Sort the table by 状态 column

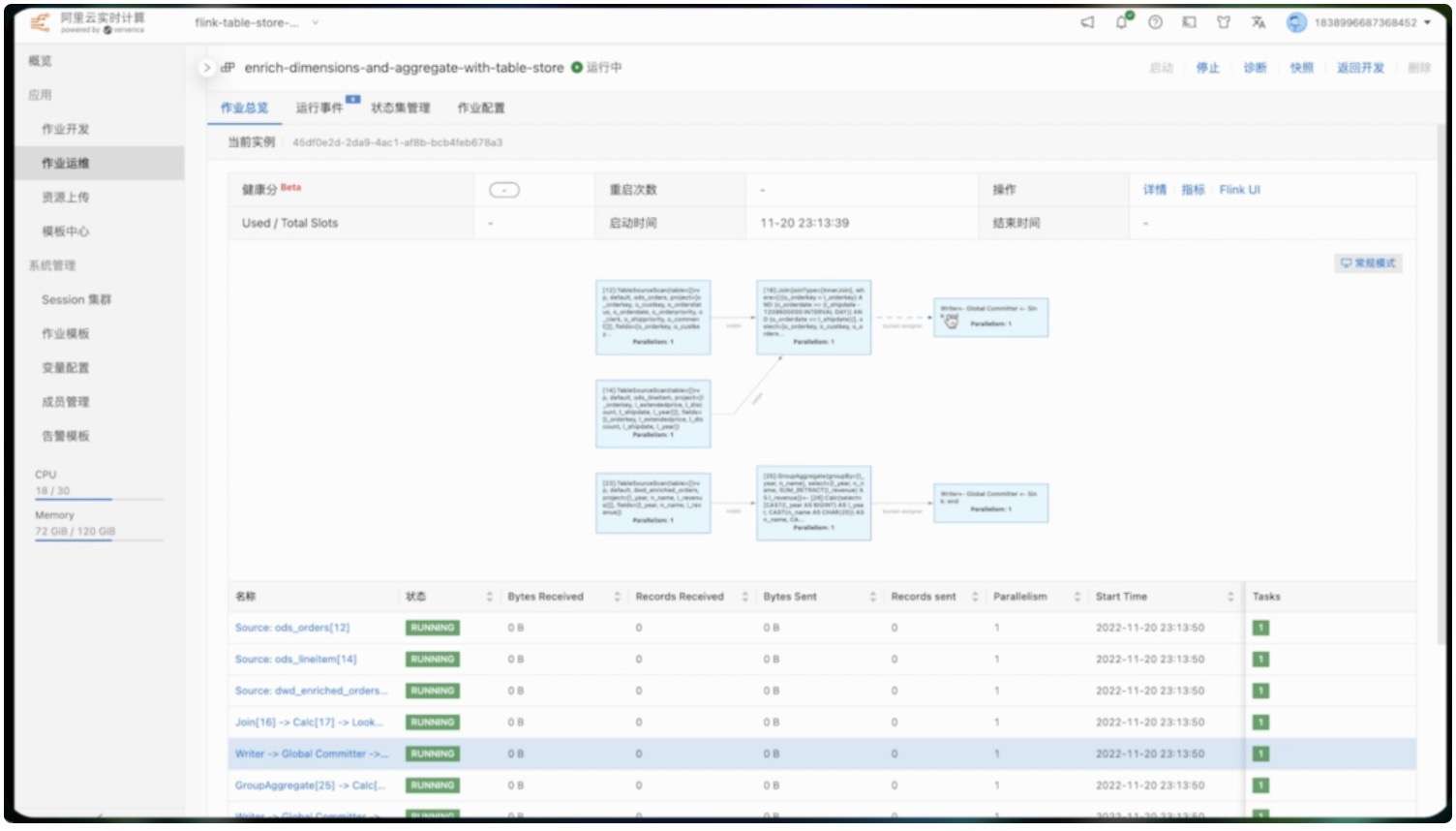489,597
